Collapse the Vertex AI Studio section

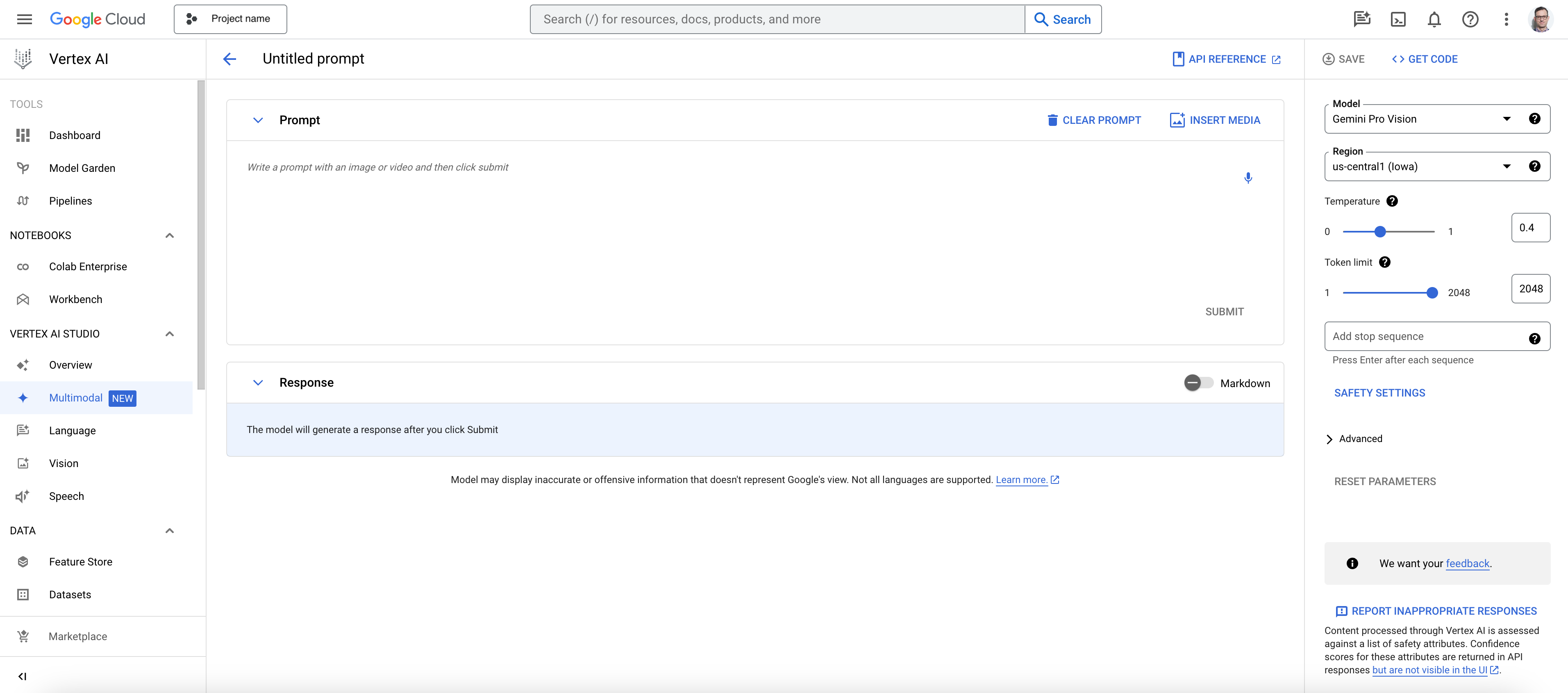170,334
